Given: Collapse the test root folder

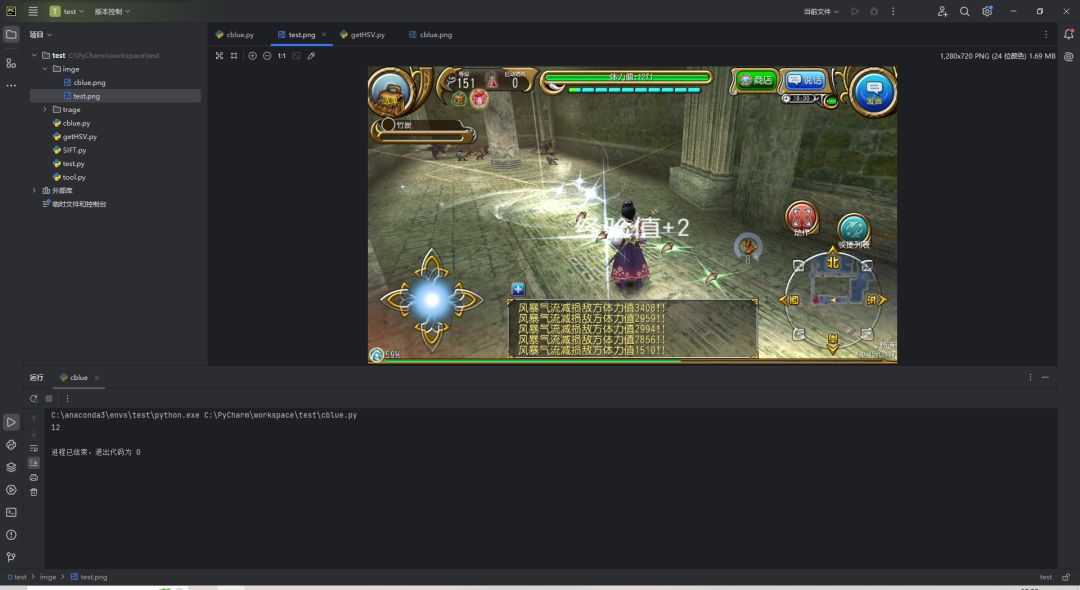Looking at the screenshot, I should click(x=34, y=55).
